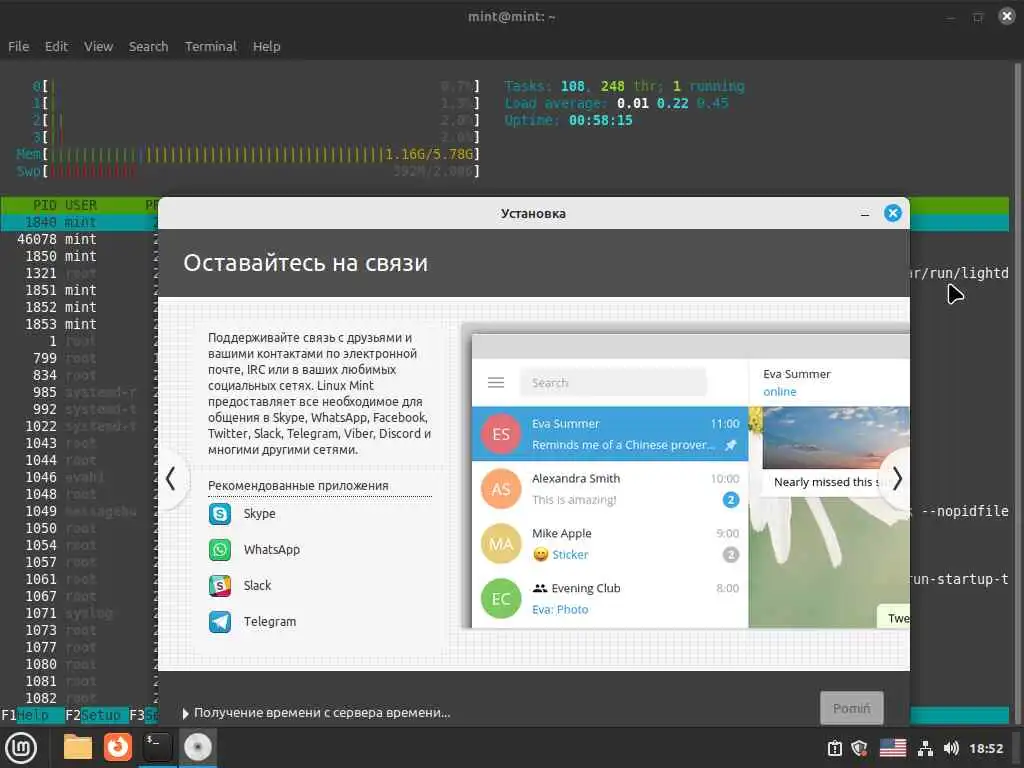
Task: Minimize the Установка installer window
Action: point(865,214)
